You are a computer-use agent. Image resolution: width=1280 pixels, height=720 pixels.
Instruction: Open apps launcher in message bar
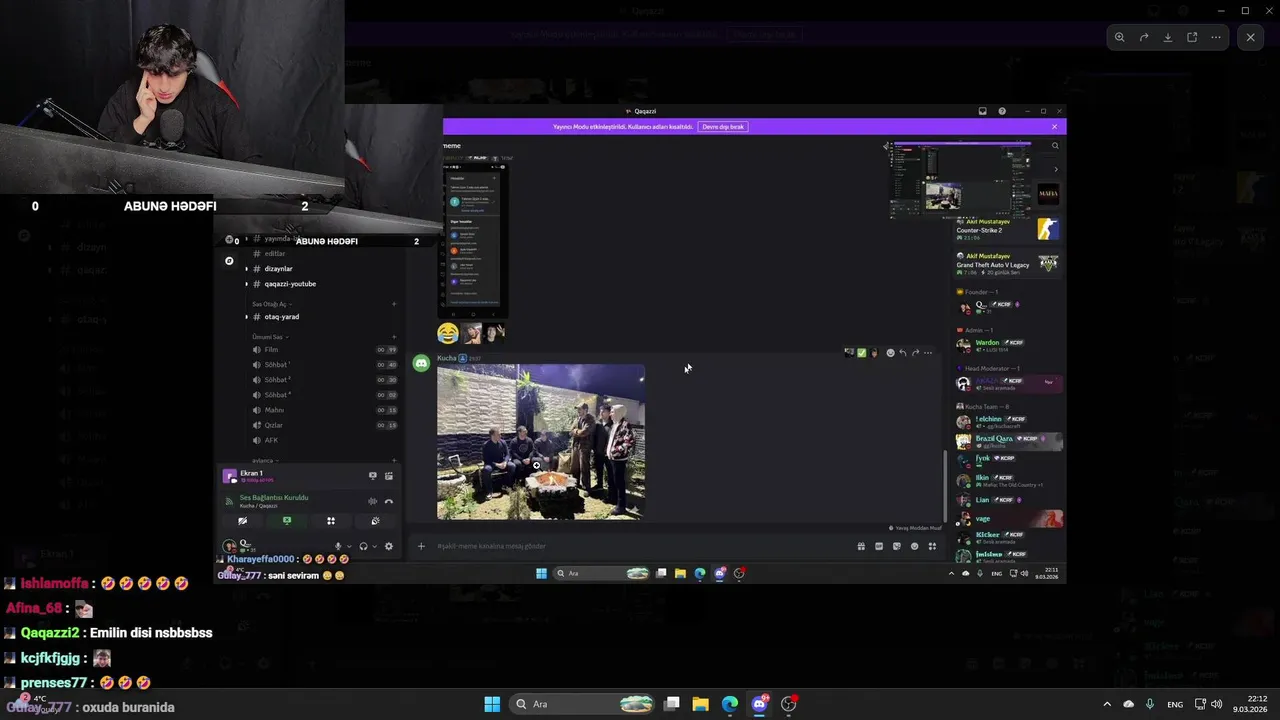(932, 546)
